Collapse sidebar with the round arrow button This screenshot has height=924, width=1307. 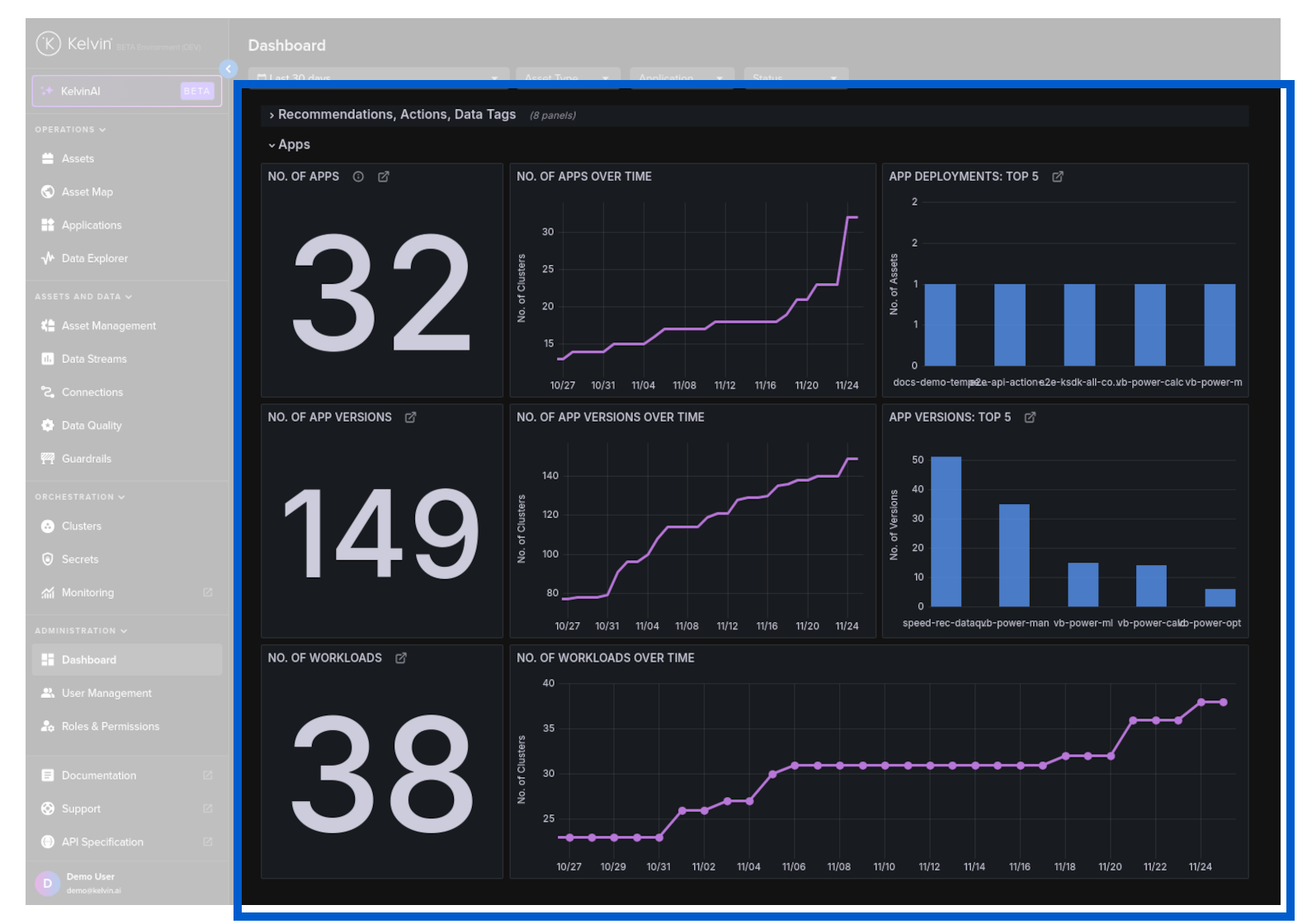(x=229, y=69)
